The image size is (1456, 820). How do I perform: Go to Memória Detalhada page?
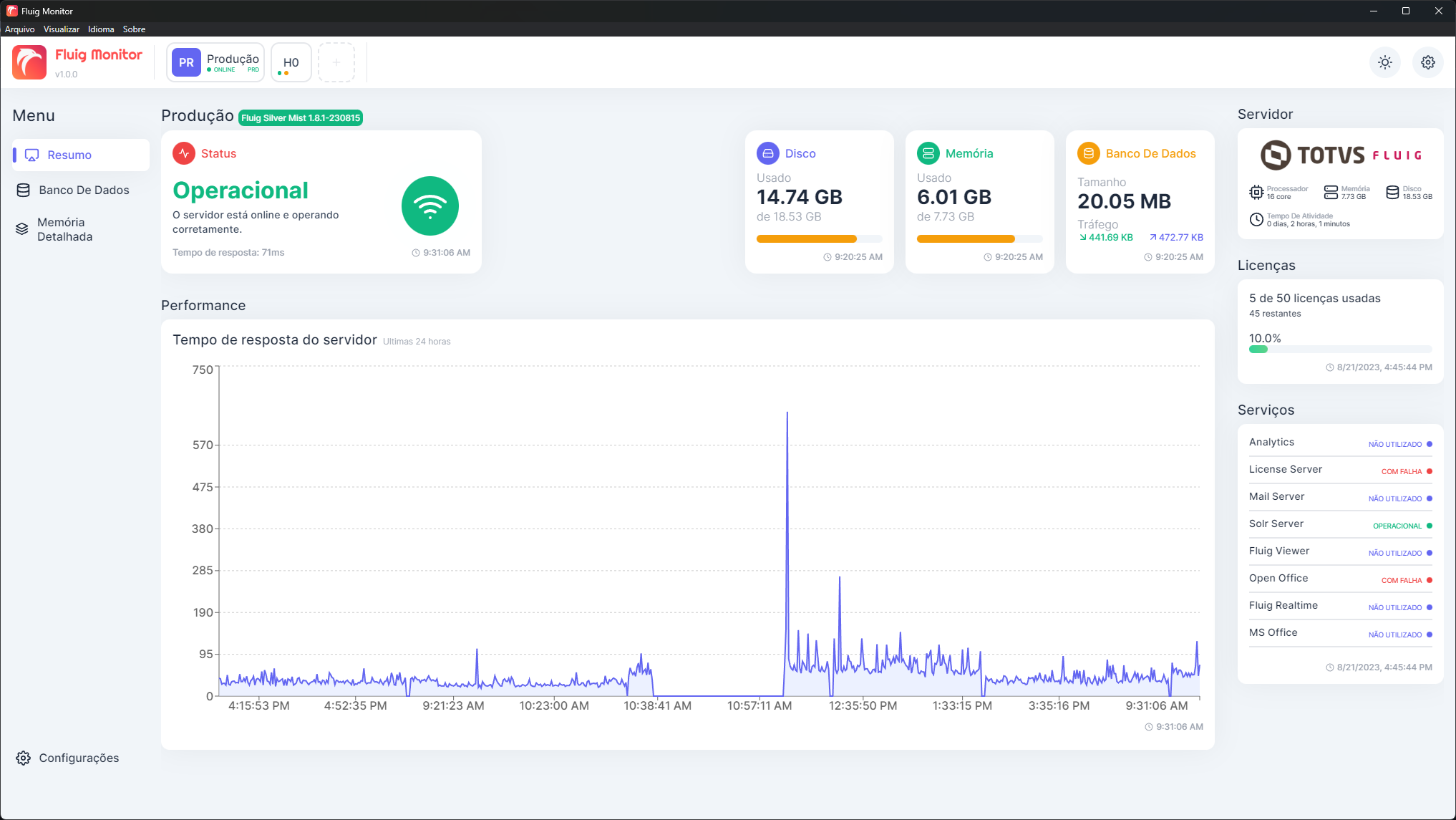coord(64,229)
